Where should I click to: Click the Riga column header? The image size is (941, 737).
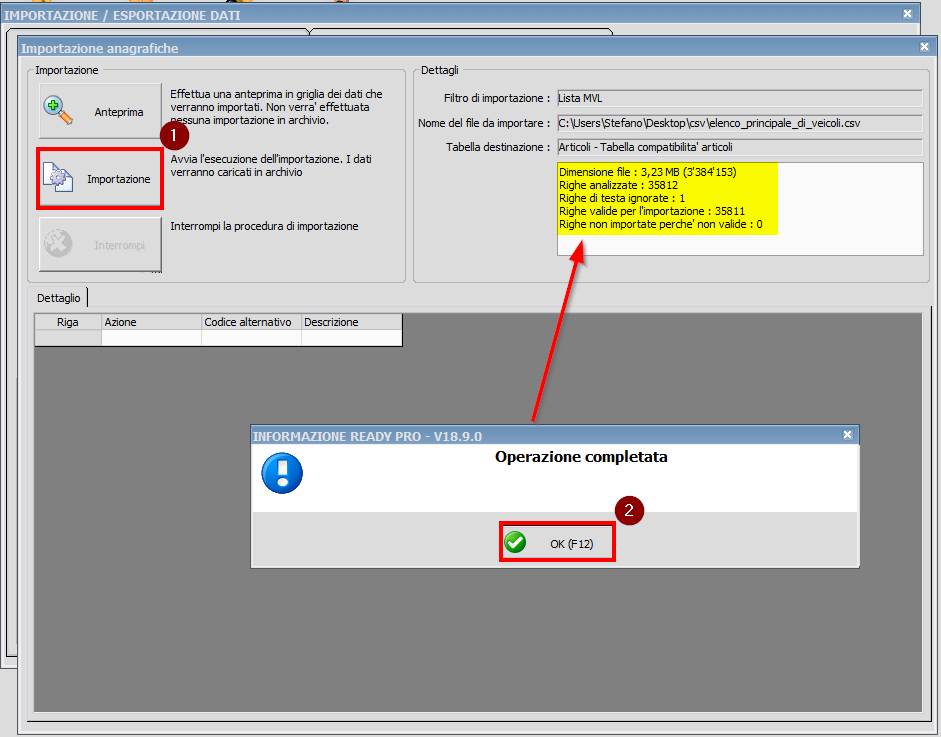(x=68, y=322)
